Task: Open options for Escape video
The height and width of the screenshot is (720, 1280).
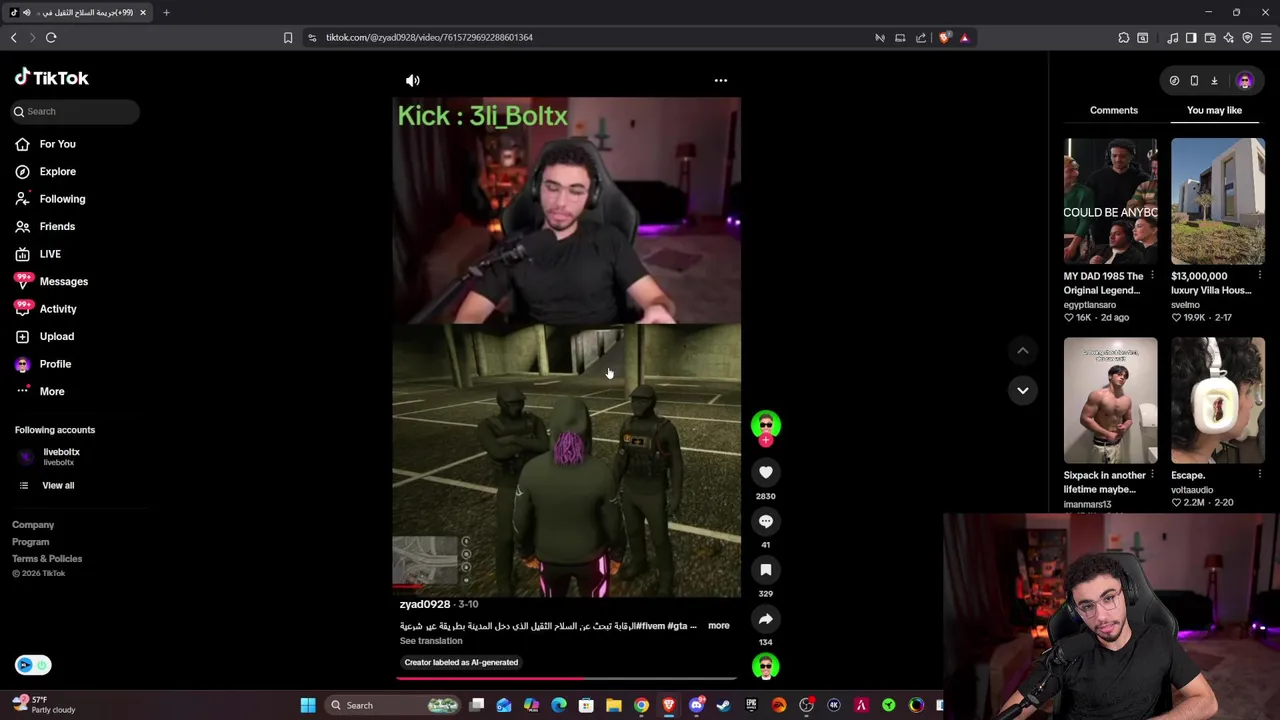Action: click(1259, 474)
